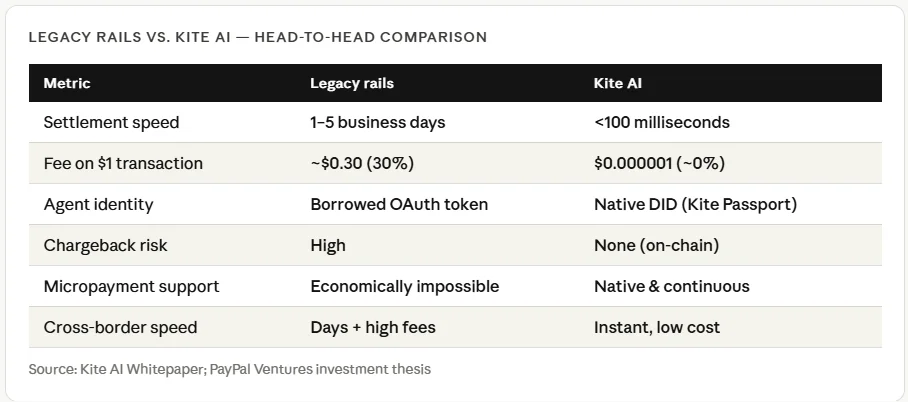Viewport: 908px width, 402px height.
Task: Click the table title heading text
Action: tap(258, 37)
